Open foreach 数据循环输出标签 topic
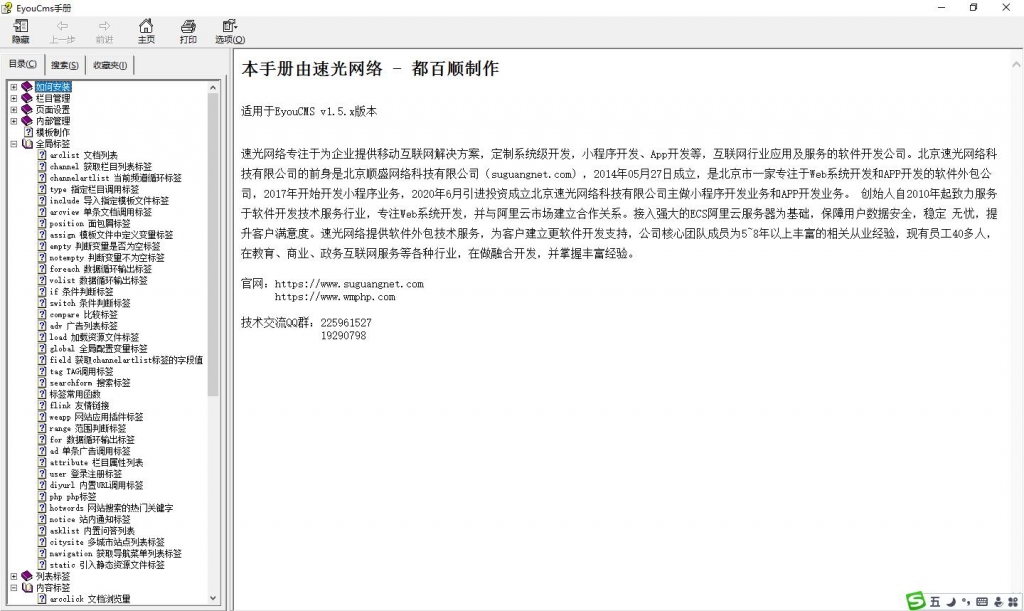 (101, 269)
